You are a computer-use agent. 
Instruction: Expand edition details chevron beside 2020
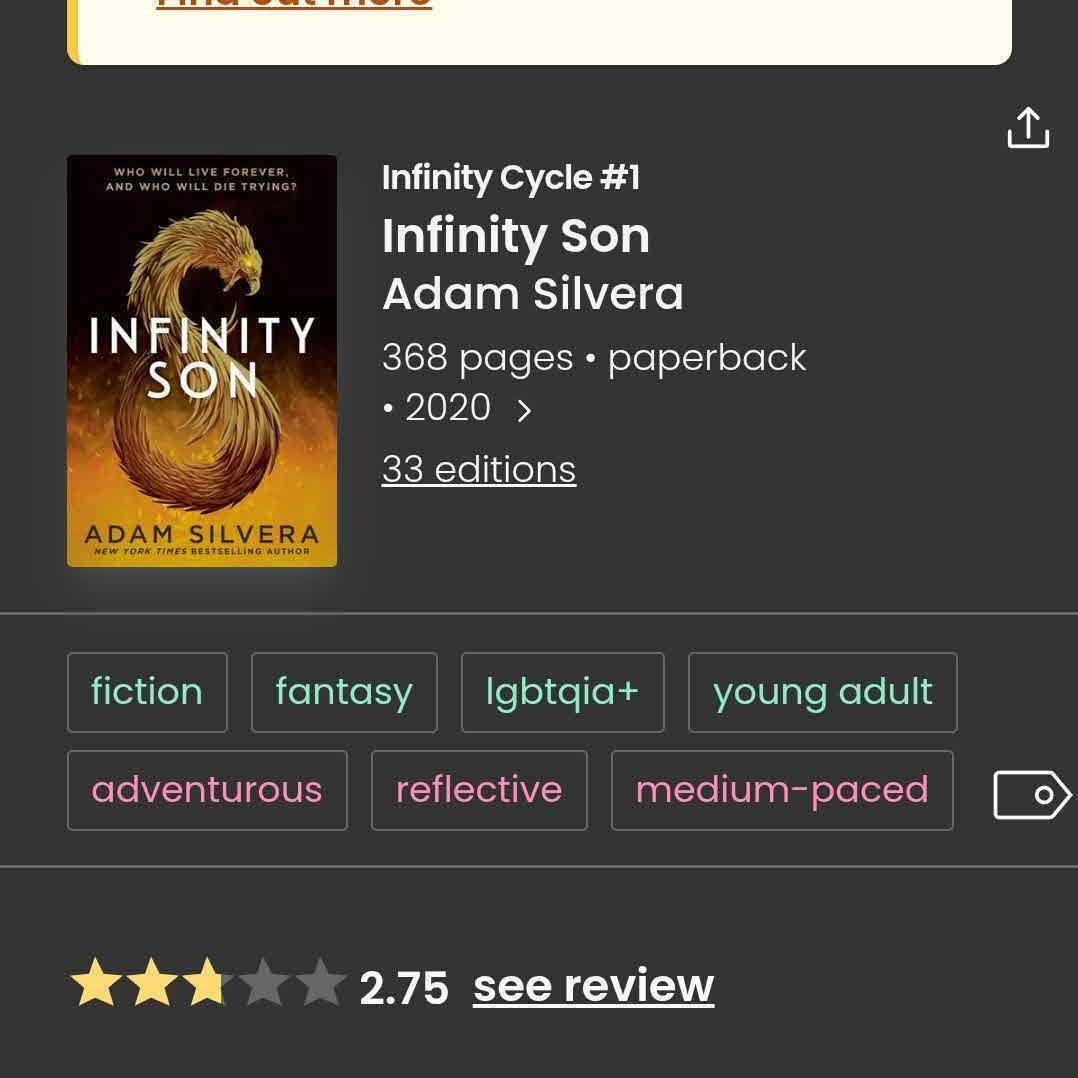click(524, 410)
